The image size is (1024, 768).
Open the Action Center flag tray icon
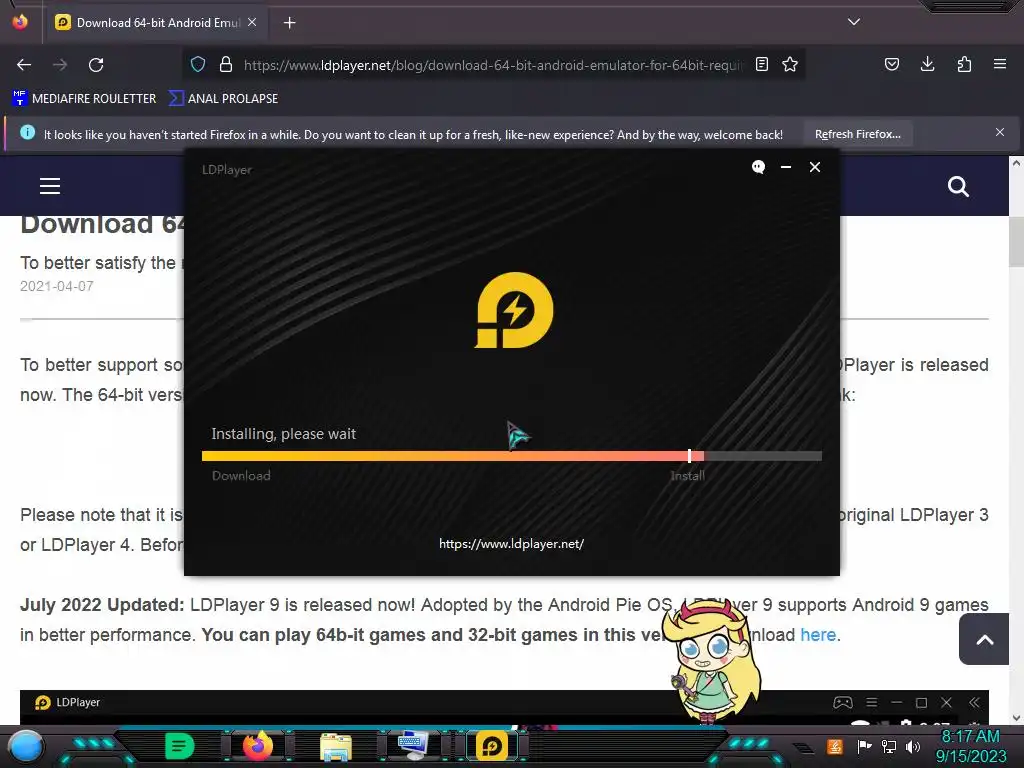pyautogui.click(x=864, y=746)
